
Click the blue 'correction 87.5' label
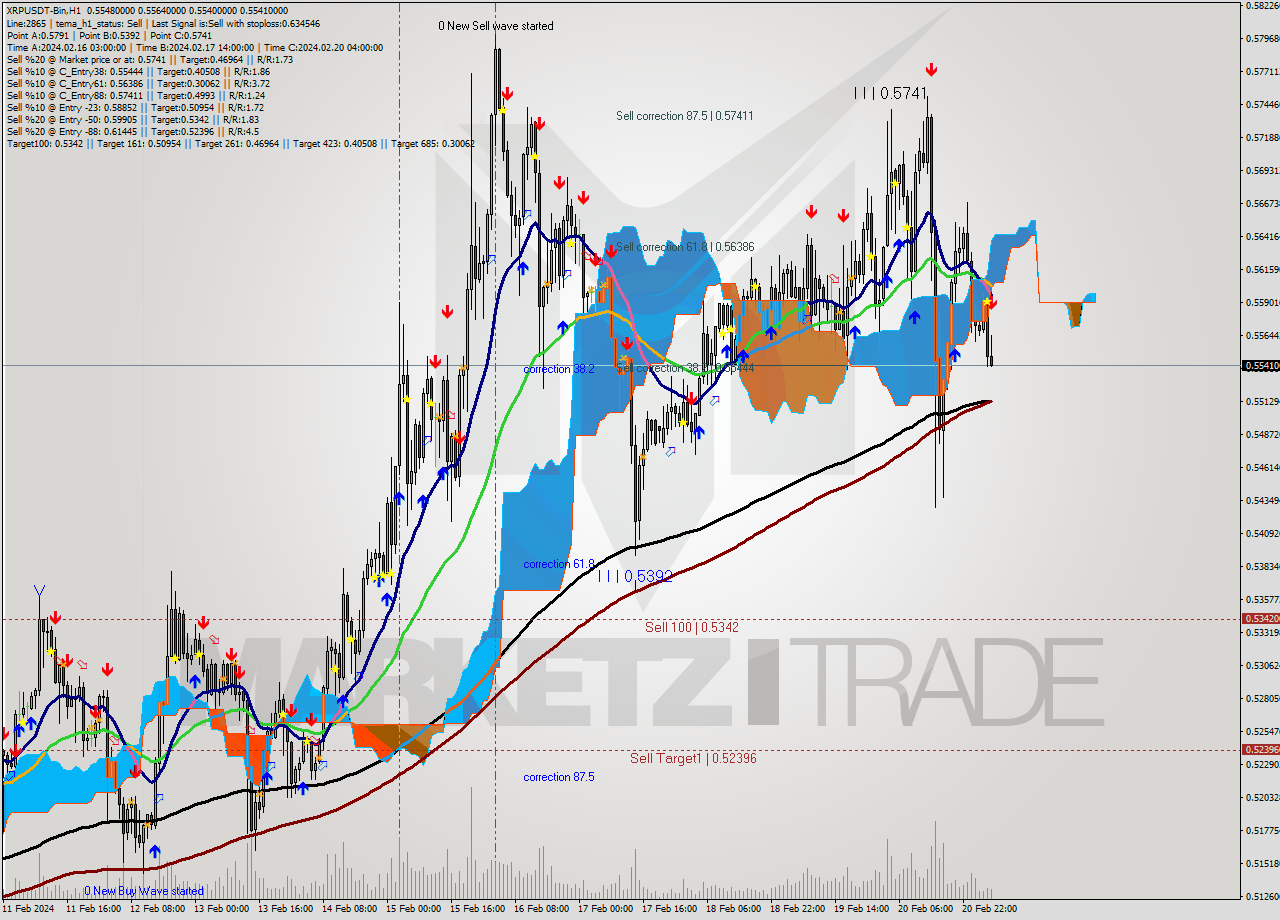[x=559, y=777]
